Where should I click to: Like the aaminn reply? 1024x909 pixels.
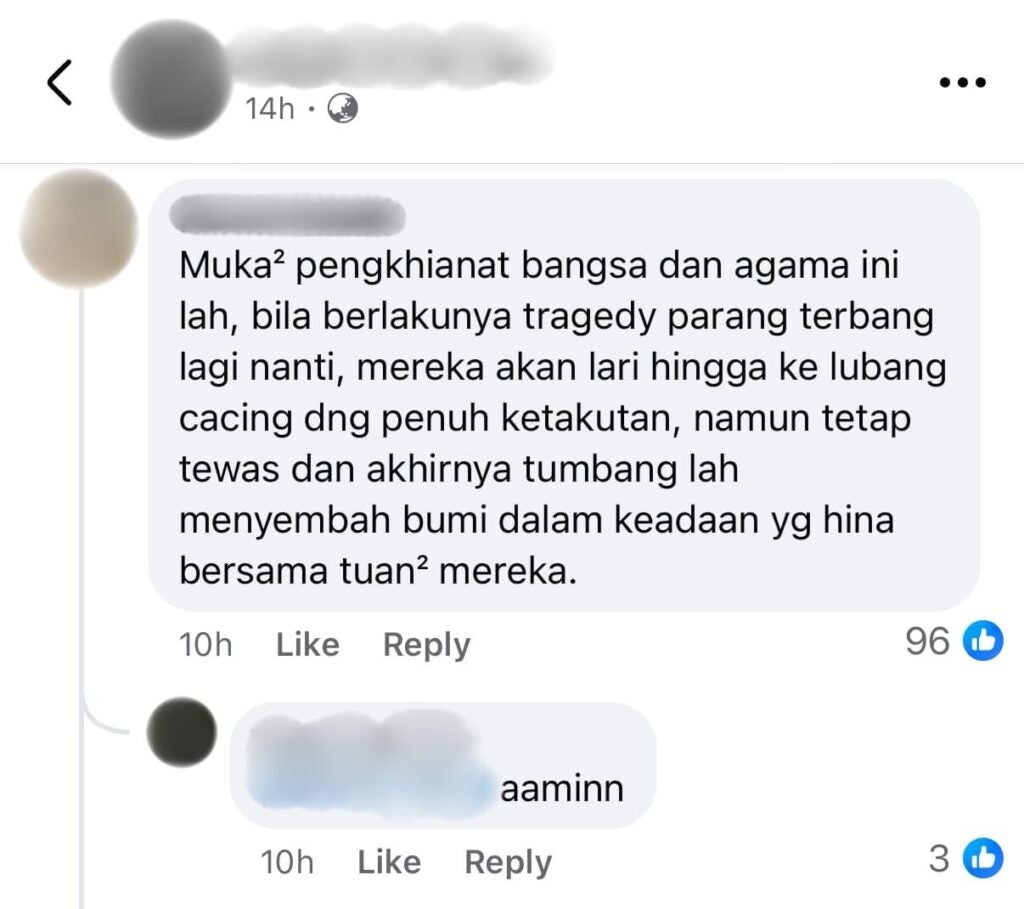point(389,862)
